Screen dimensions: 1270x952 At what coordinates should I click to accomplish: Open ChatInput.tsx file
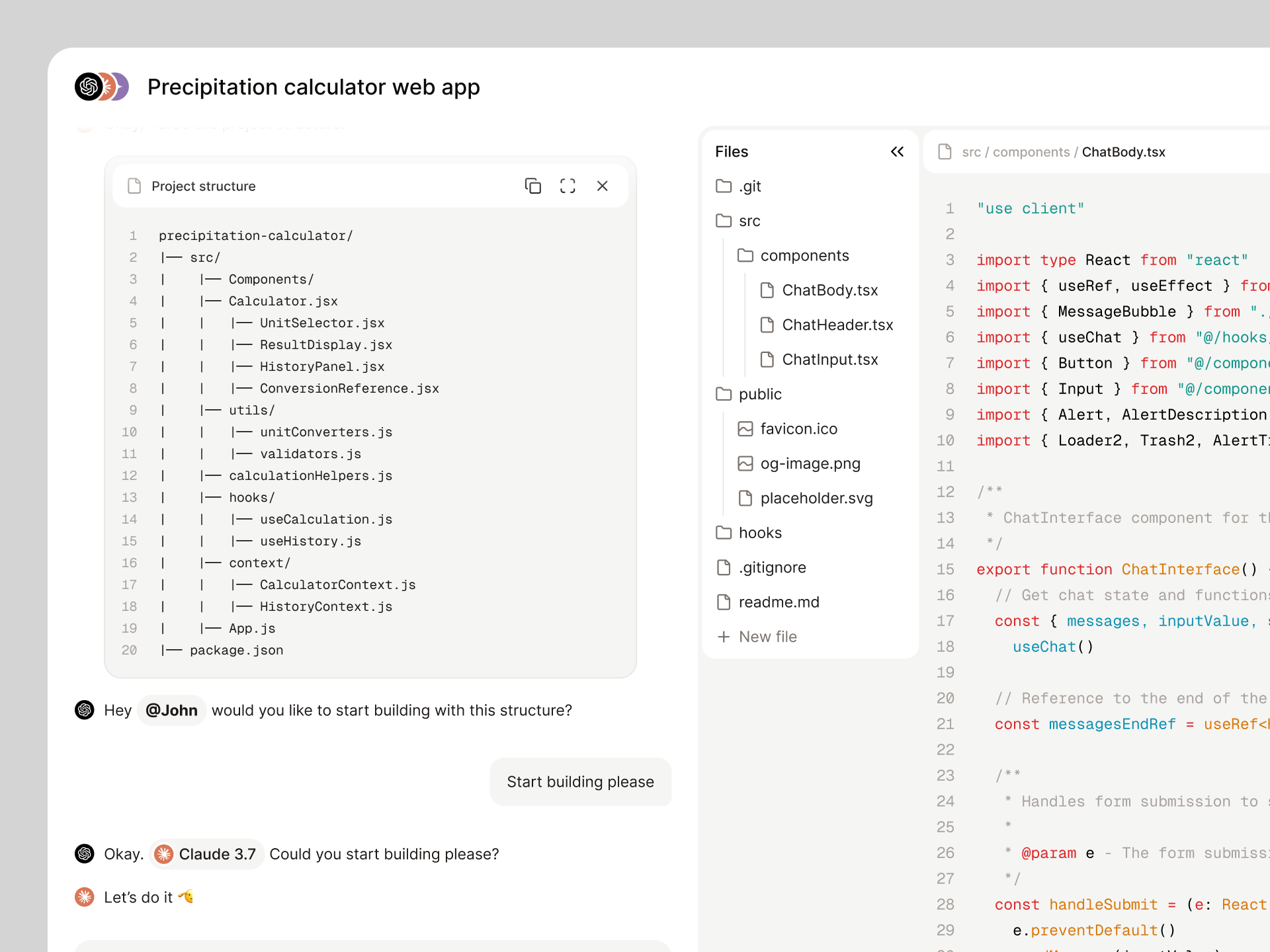[x=829, y=360]
